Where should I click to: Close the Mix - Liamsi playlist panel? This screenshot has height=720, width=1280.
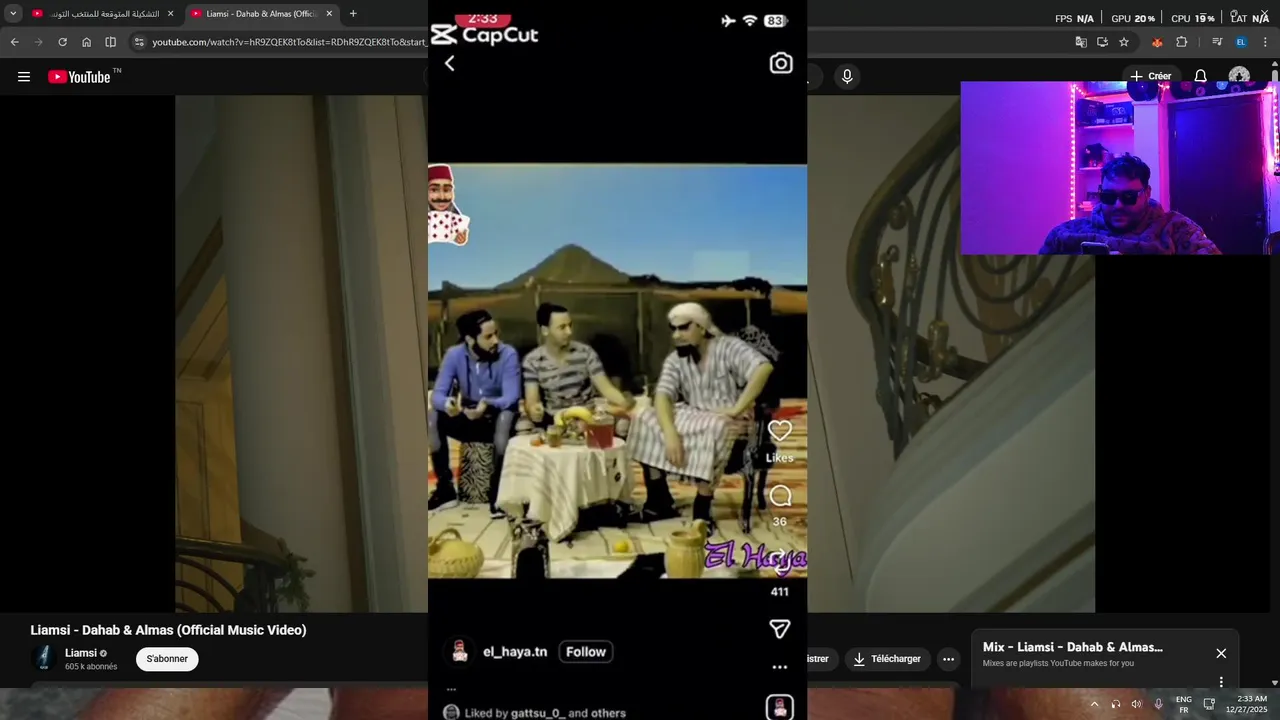click(x=1221, y=653)
